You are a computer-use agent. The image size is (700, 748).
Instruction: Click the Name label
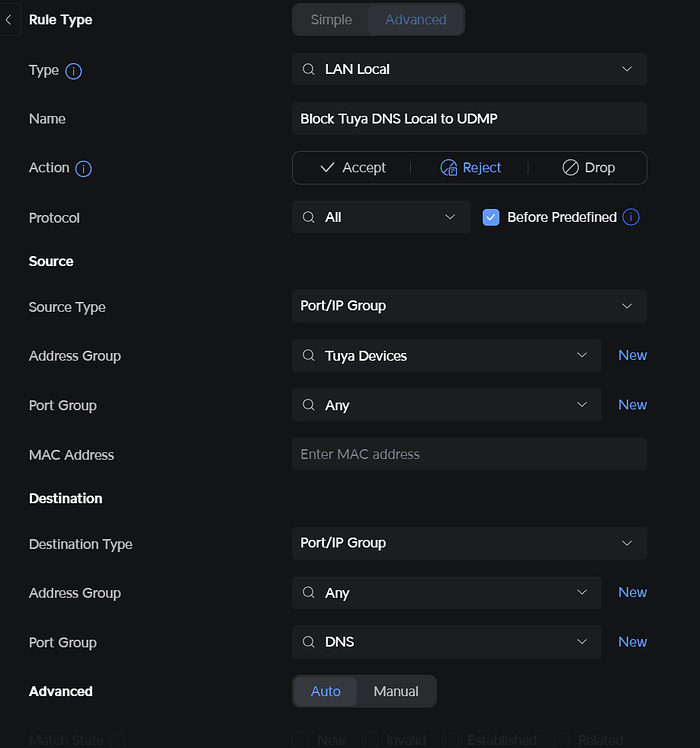coord(47,119)
